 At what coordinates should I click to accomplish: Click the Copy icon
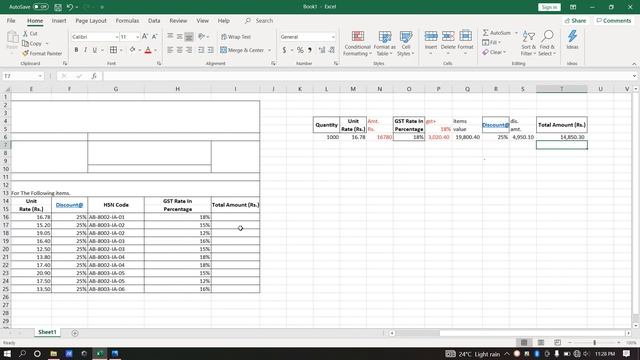(x=25, y=43)
